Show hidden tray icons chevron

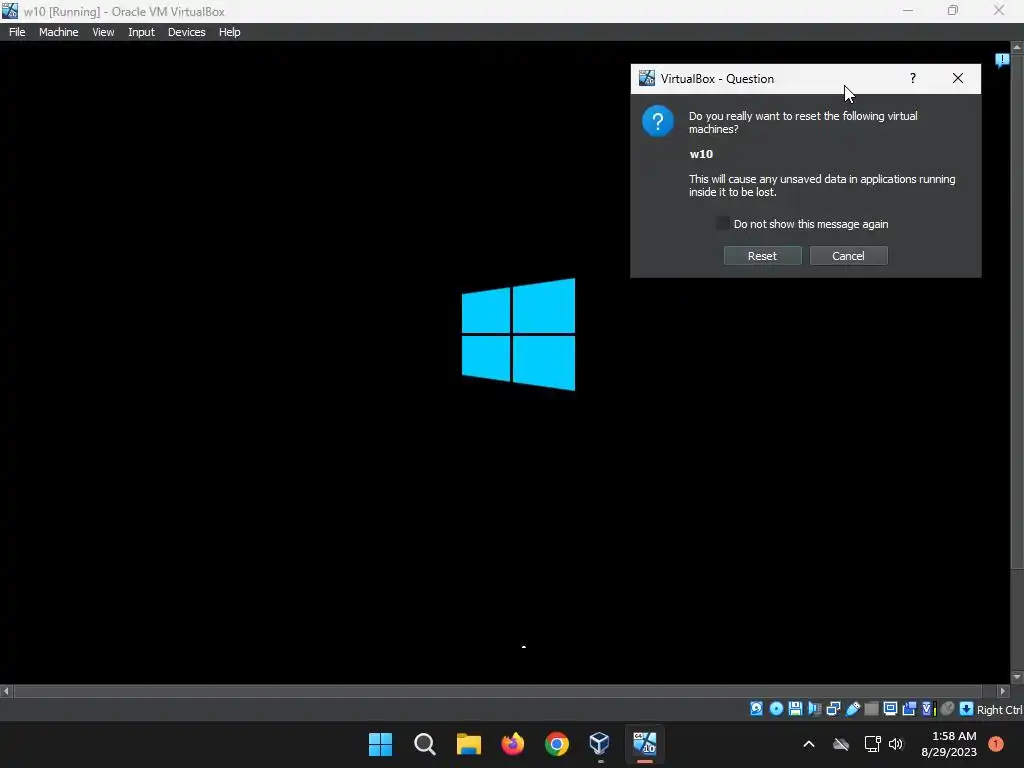click(808, 744)
